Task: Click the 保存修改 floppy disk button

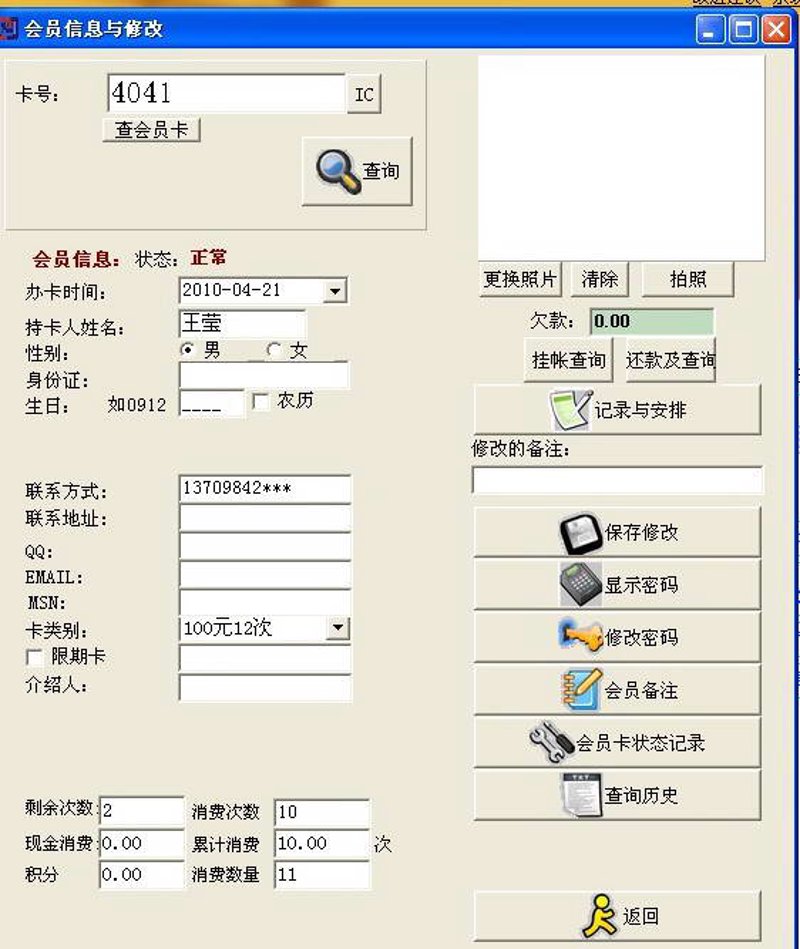Action: 617,533
